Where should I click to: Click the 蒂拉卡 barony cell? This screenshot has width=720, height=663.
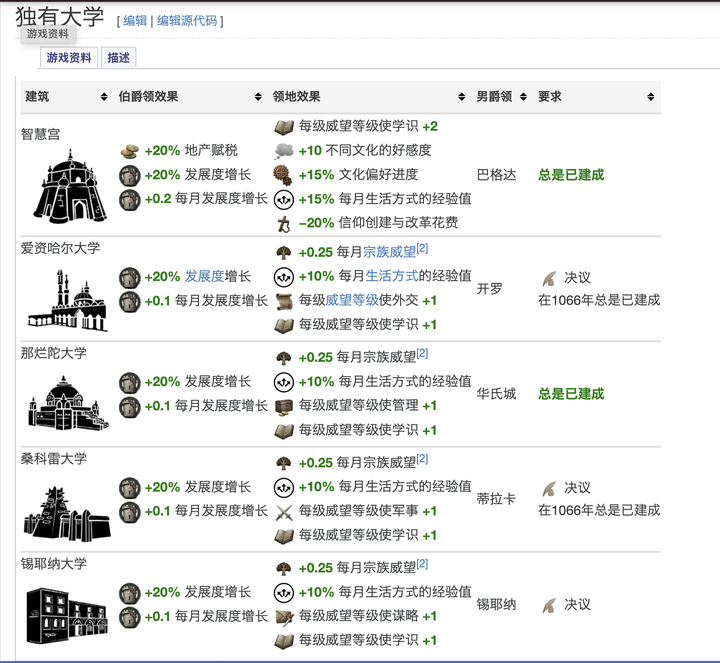point(496,499)
